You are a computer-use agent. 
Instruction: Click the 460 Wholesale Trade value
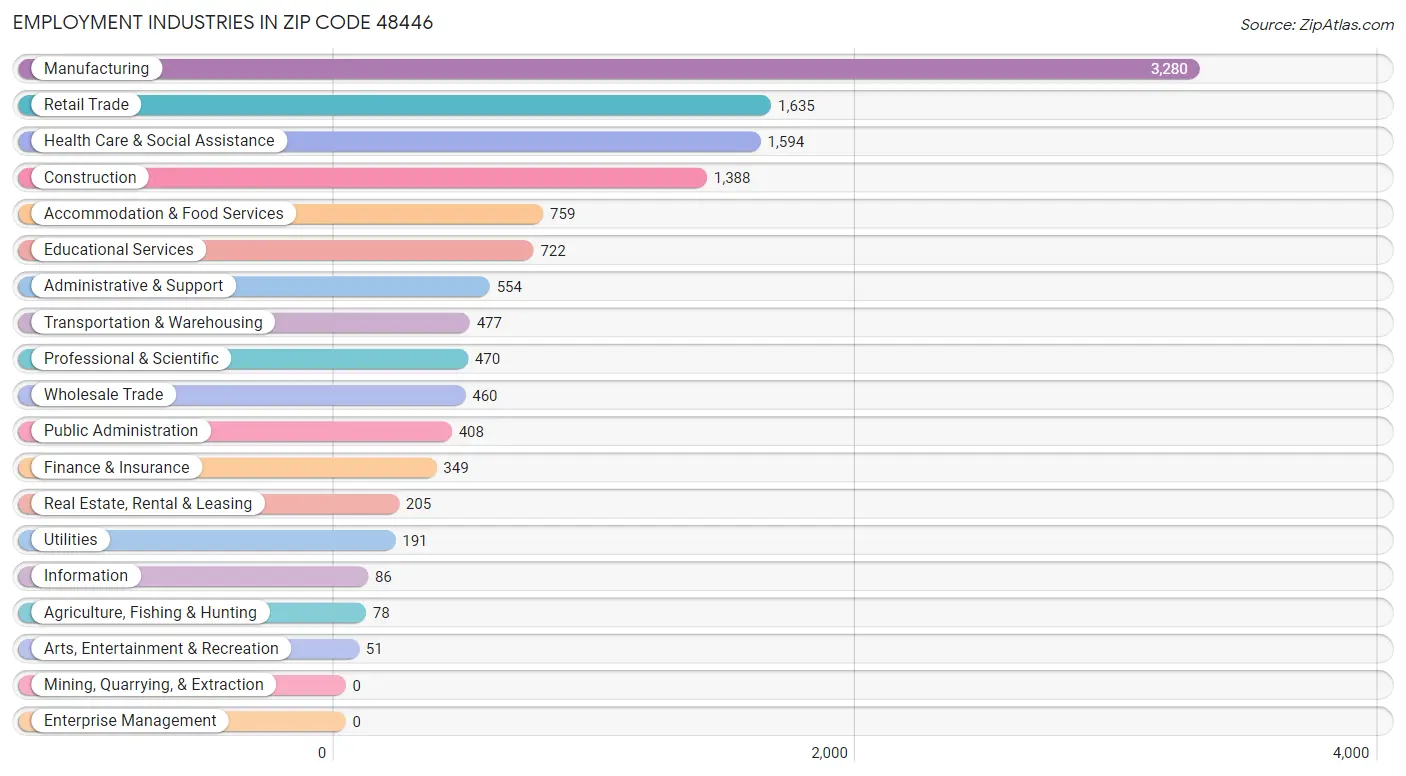pos(485,396)
